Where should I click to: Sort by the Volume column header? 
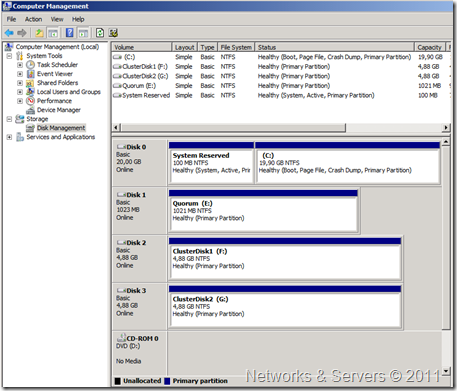tap(142, 47)
